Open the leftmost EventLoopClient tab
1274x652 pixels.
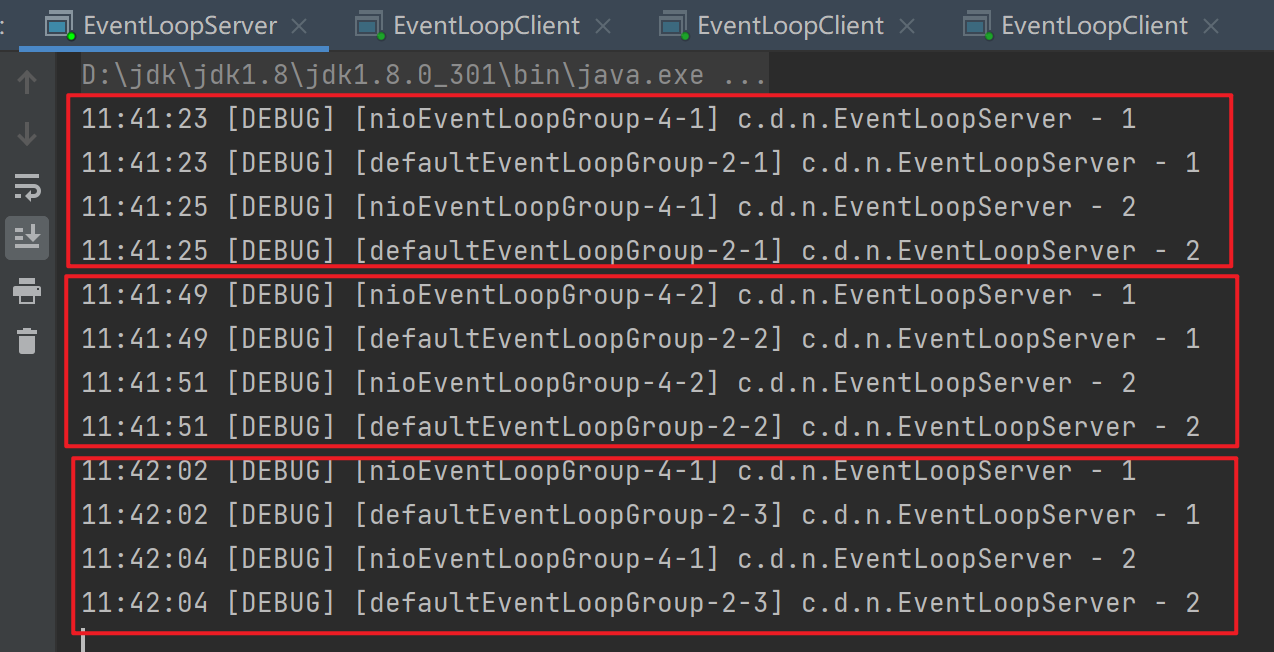[x=486, y=25]
